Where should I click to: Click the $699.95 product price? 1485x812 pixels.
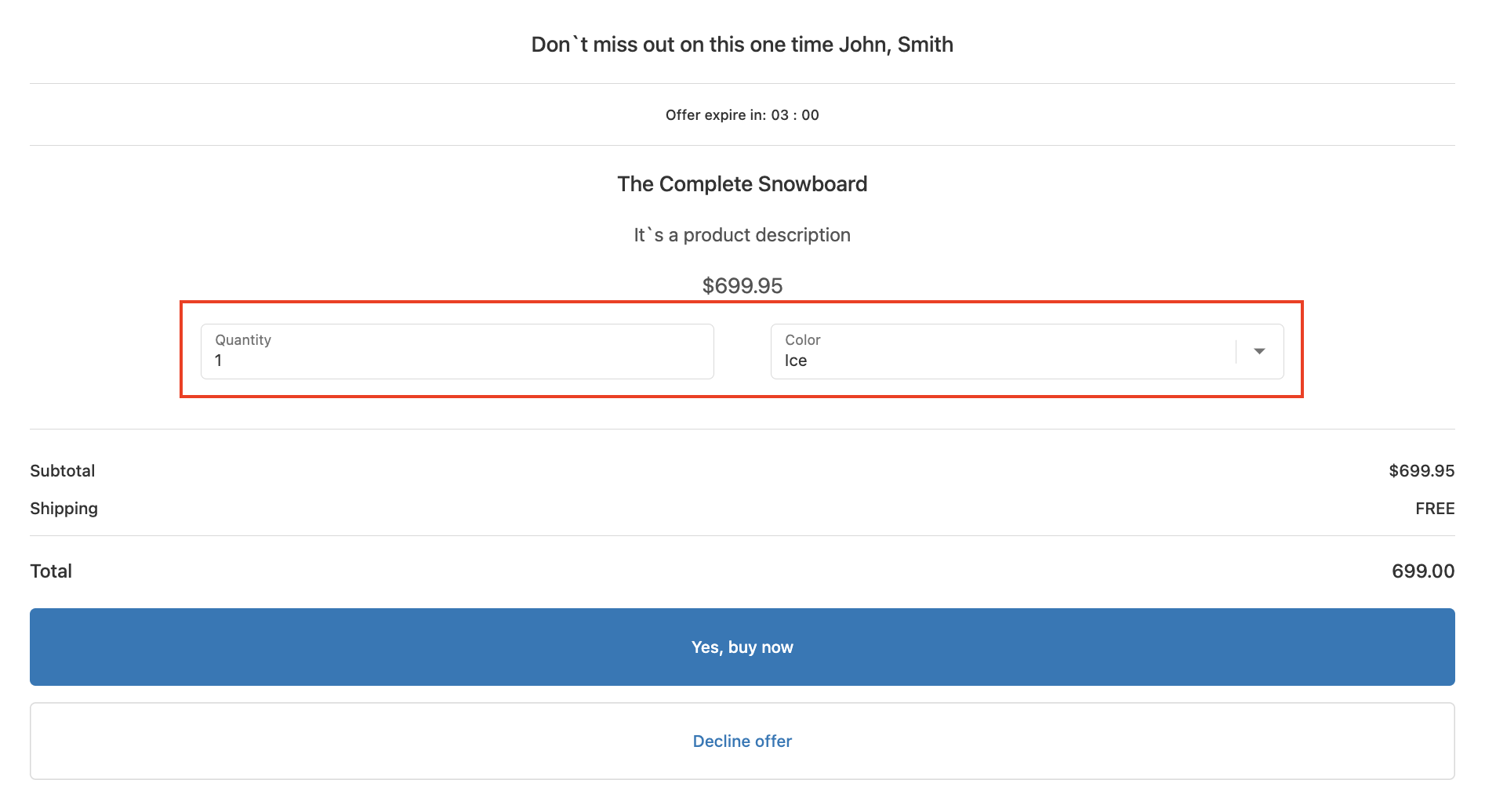(742, 285)
